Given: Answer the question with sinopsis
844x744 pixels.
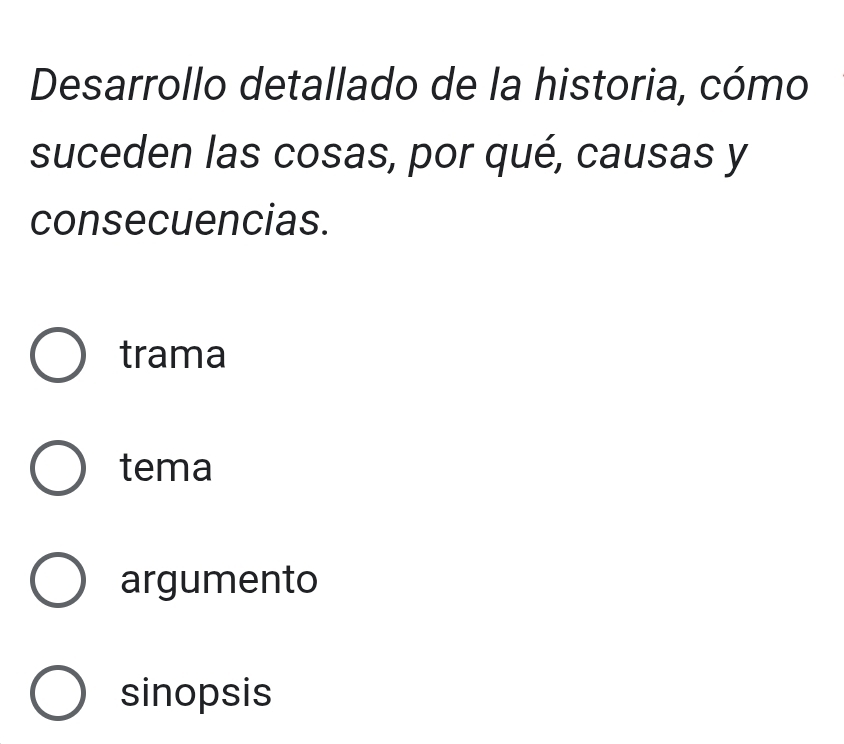Looking at the screenshot, I should pos(57,693).
